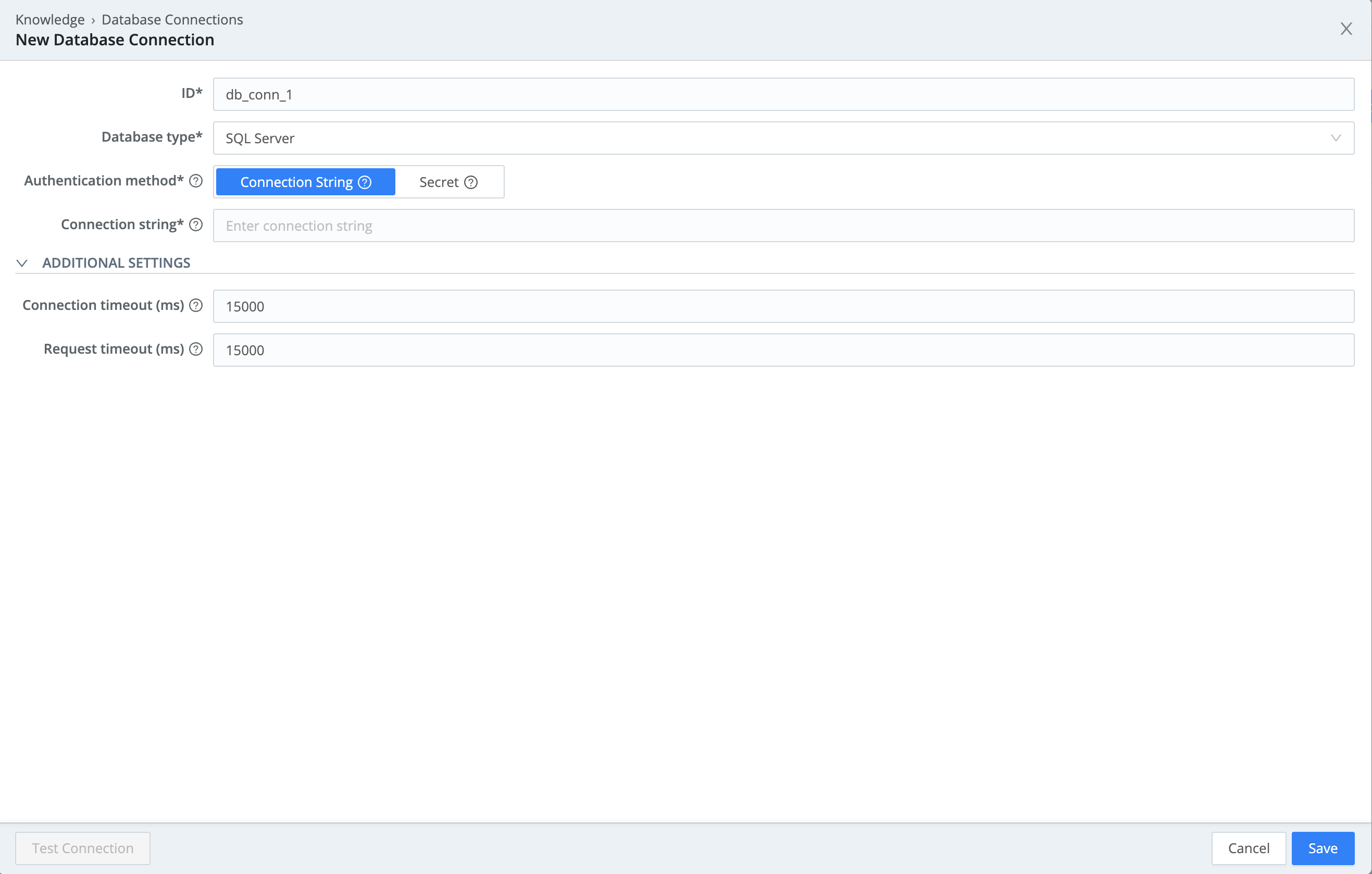Collapse the Additional Settings section
This screenshot has width=1372, height=874.
[x=22, y=263]
